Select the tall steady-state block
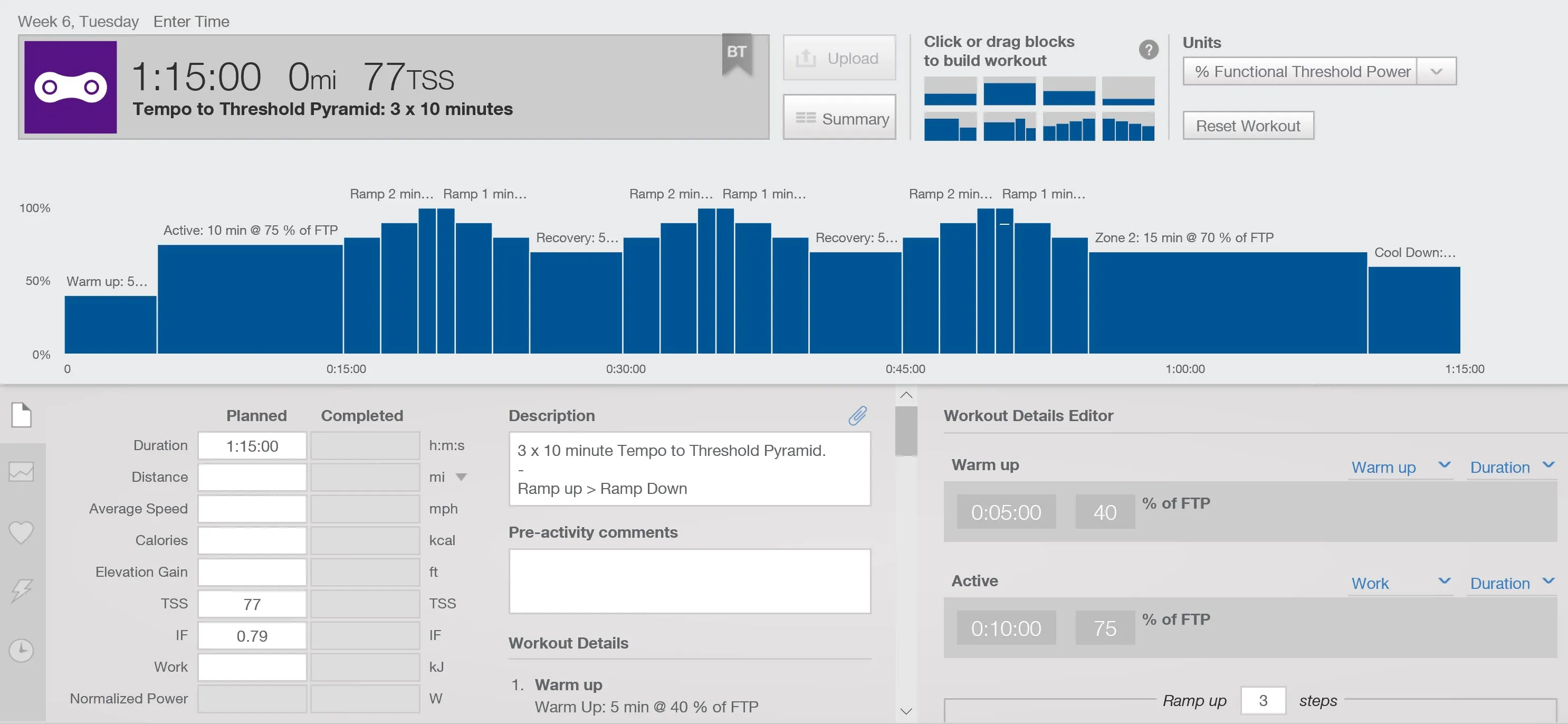 tap(1009, 91)
